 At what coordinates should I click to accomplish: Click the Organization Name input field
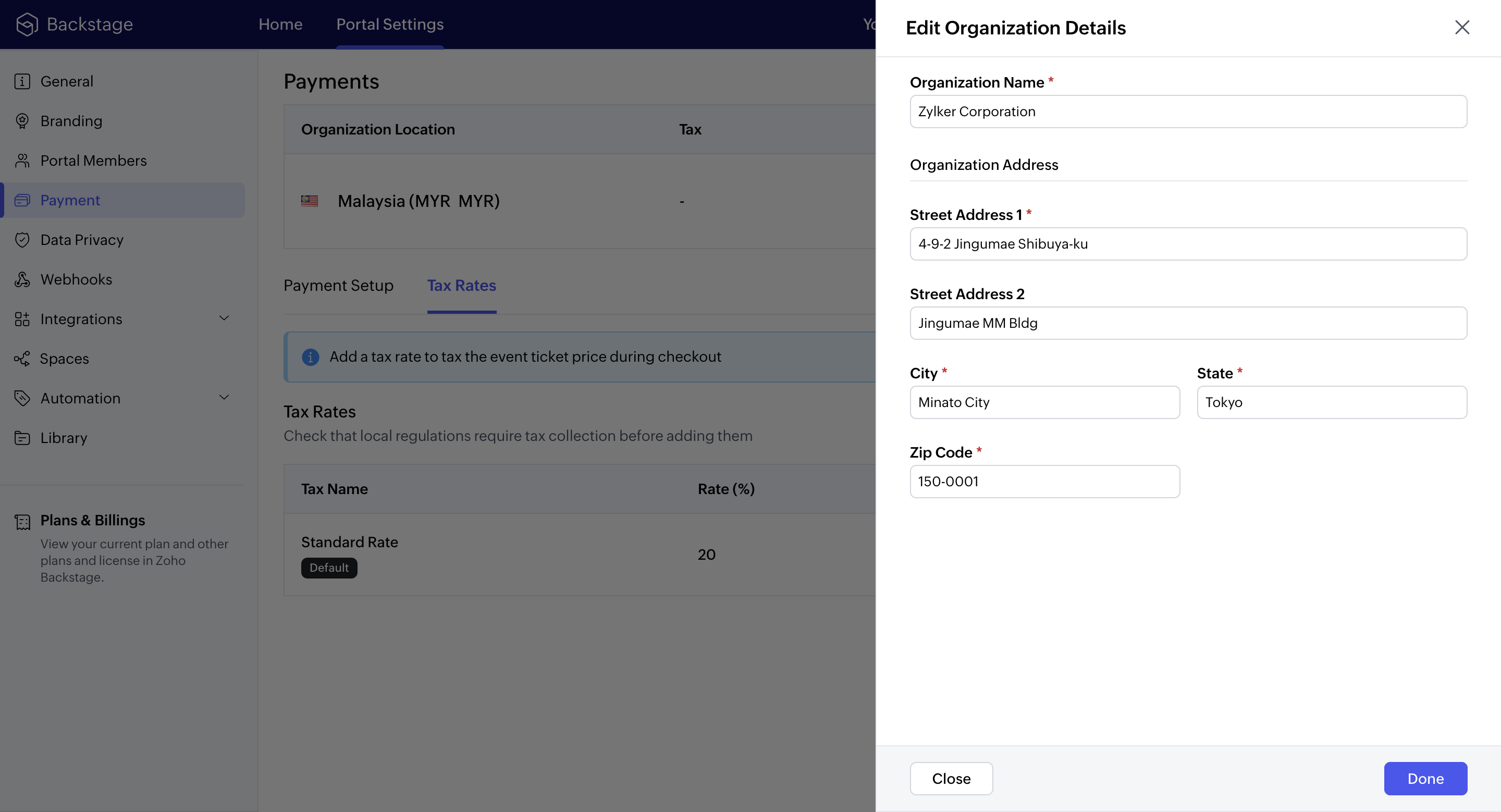[x=1188, y=111]
